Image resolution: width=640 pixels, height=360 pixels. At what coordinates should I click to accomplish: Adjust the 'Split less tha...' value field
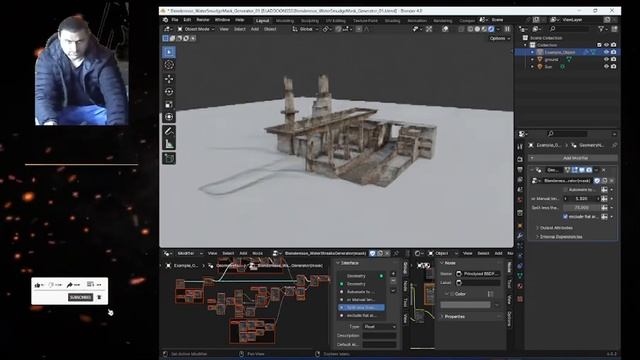pyautogui.click(x=582, y=208)
